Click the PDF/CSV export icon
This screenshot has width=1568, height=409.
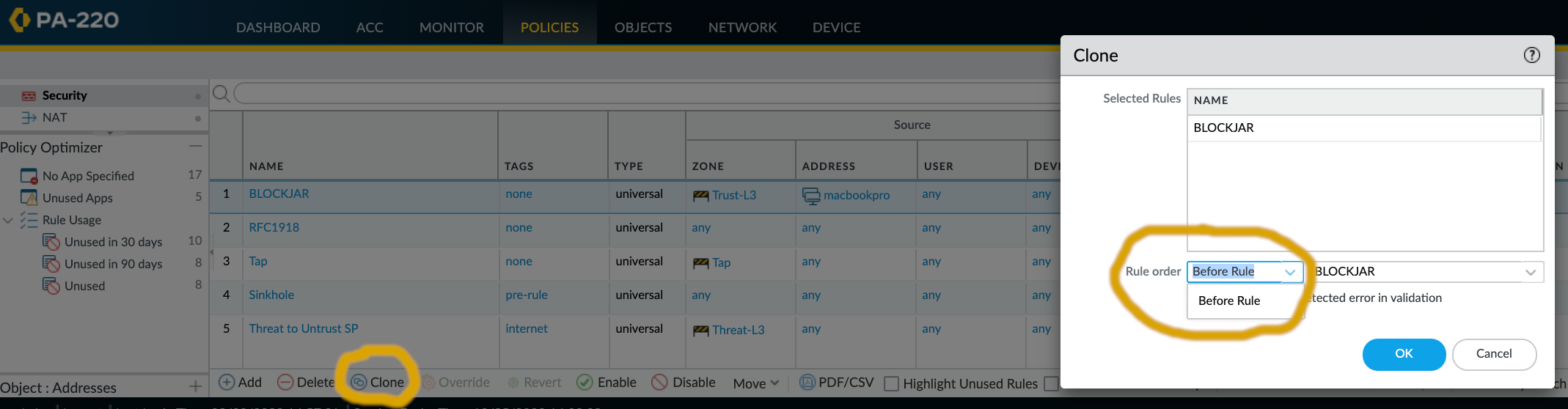807,382
